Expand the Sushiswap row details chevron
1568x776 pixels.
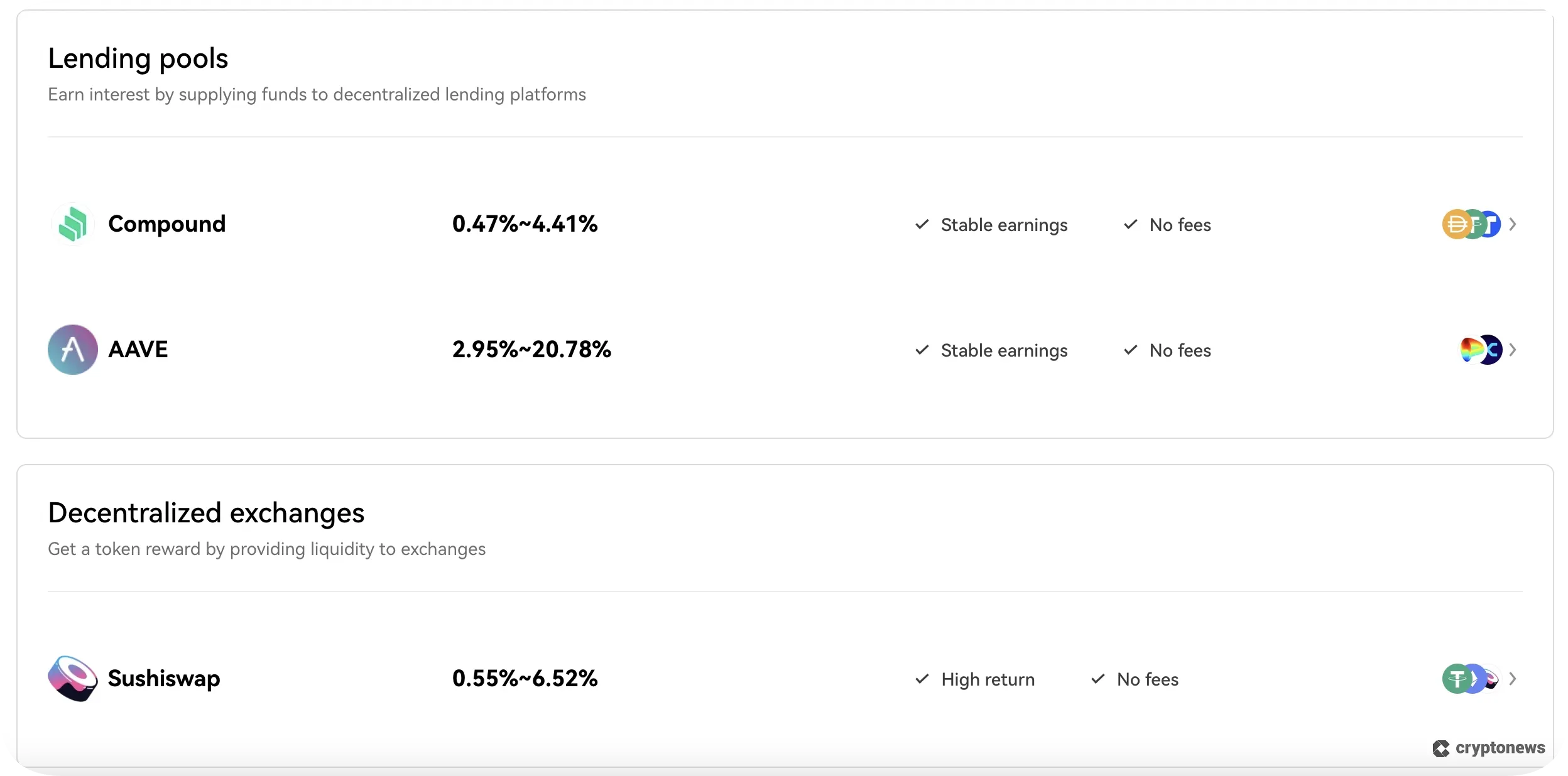coord(1513,679)
